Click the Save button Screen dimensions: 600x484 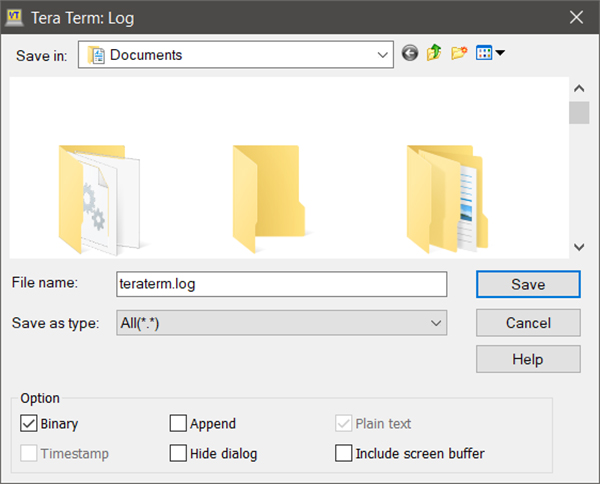(528, 284)
